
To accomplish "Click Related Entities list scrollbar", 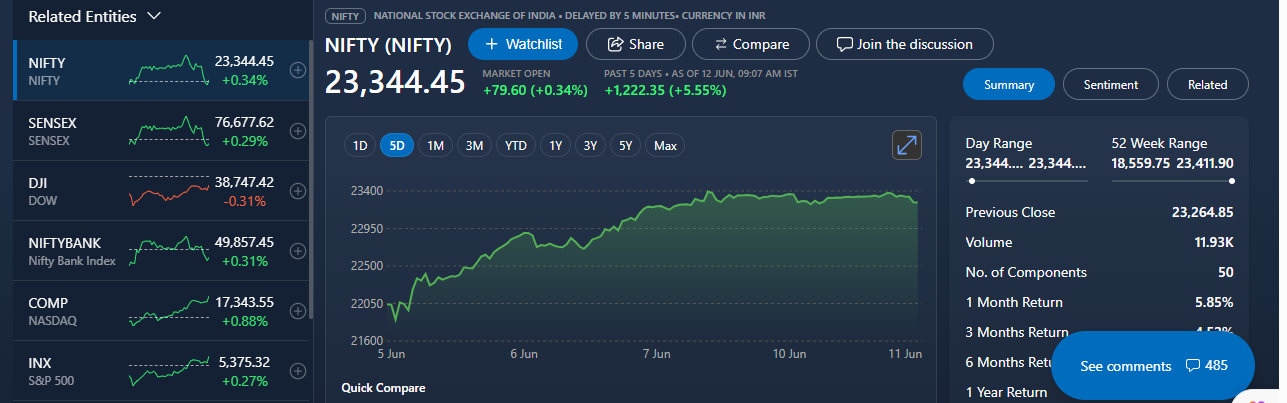I will (310, 180).
